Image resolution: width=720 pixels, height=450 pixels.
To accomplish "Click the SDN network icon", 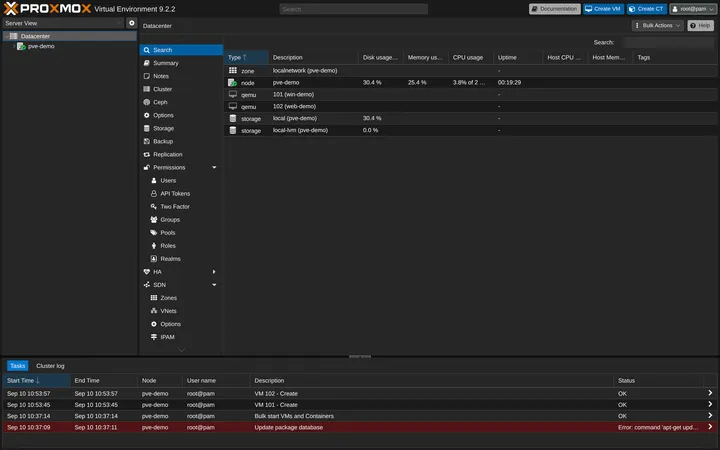I will 146,285.
